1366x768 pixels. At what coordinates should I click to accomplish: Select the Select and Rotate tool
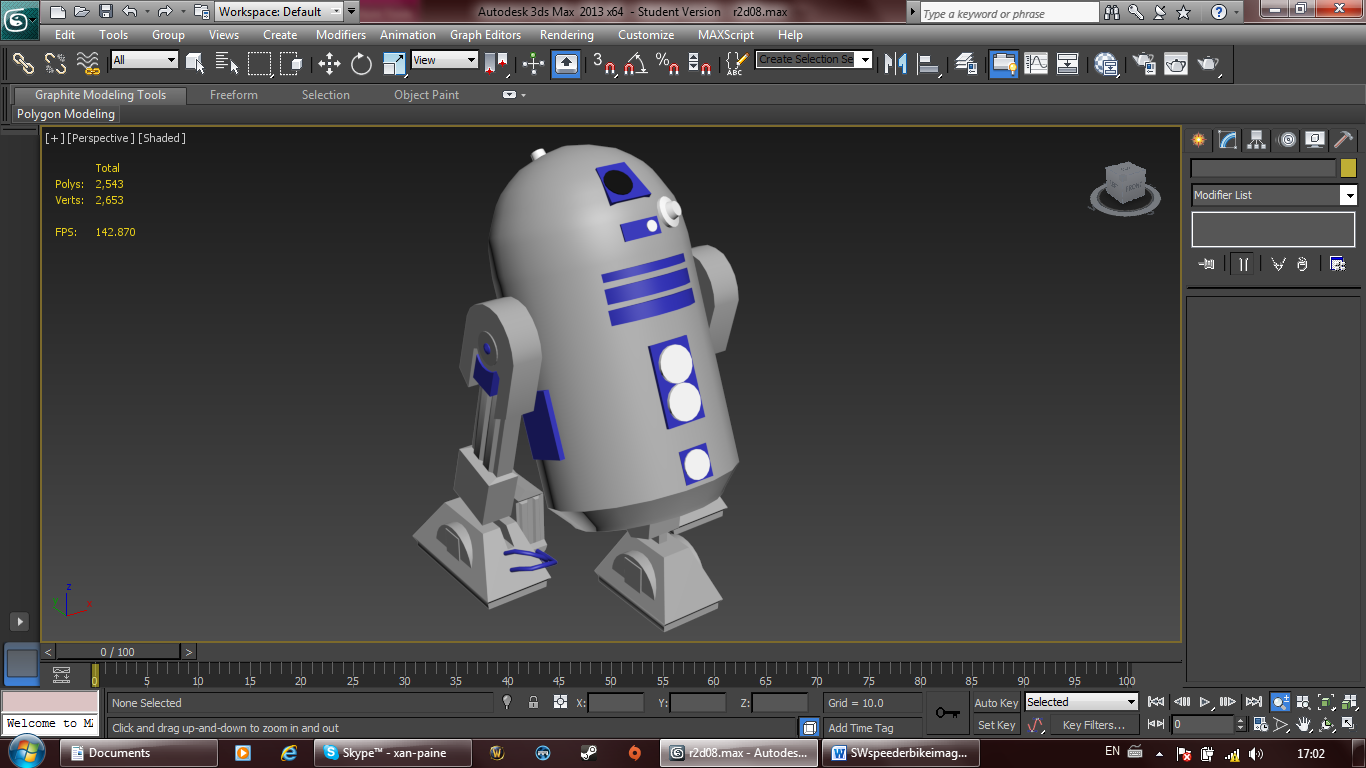360,63
